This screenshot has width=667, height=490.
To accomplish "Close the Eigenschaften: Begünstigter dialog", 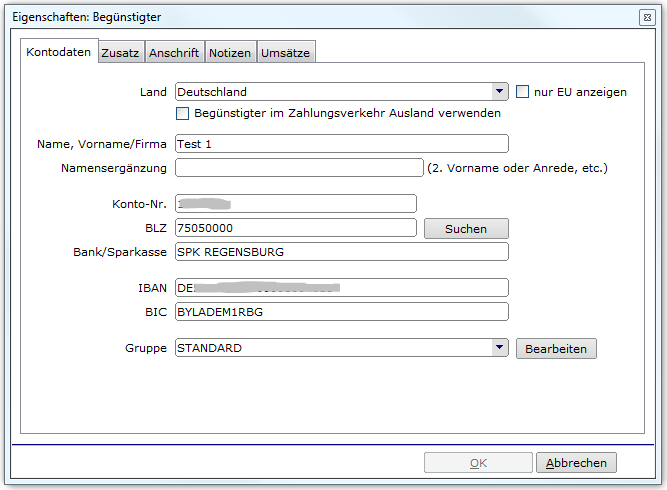I will [x=647, y=17].
